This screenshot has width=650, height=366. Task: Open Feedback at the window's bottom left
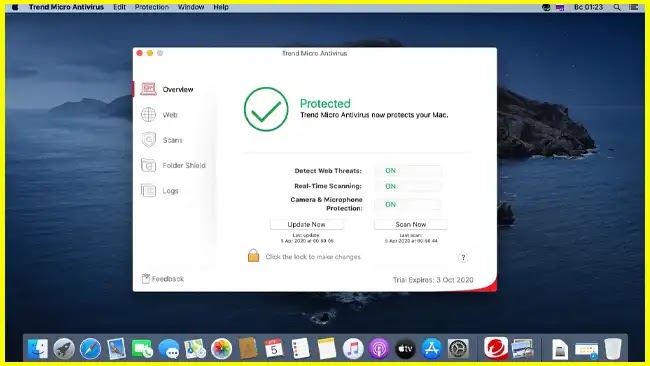pos(163,279)
